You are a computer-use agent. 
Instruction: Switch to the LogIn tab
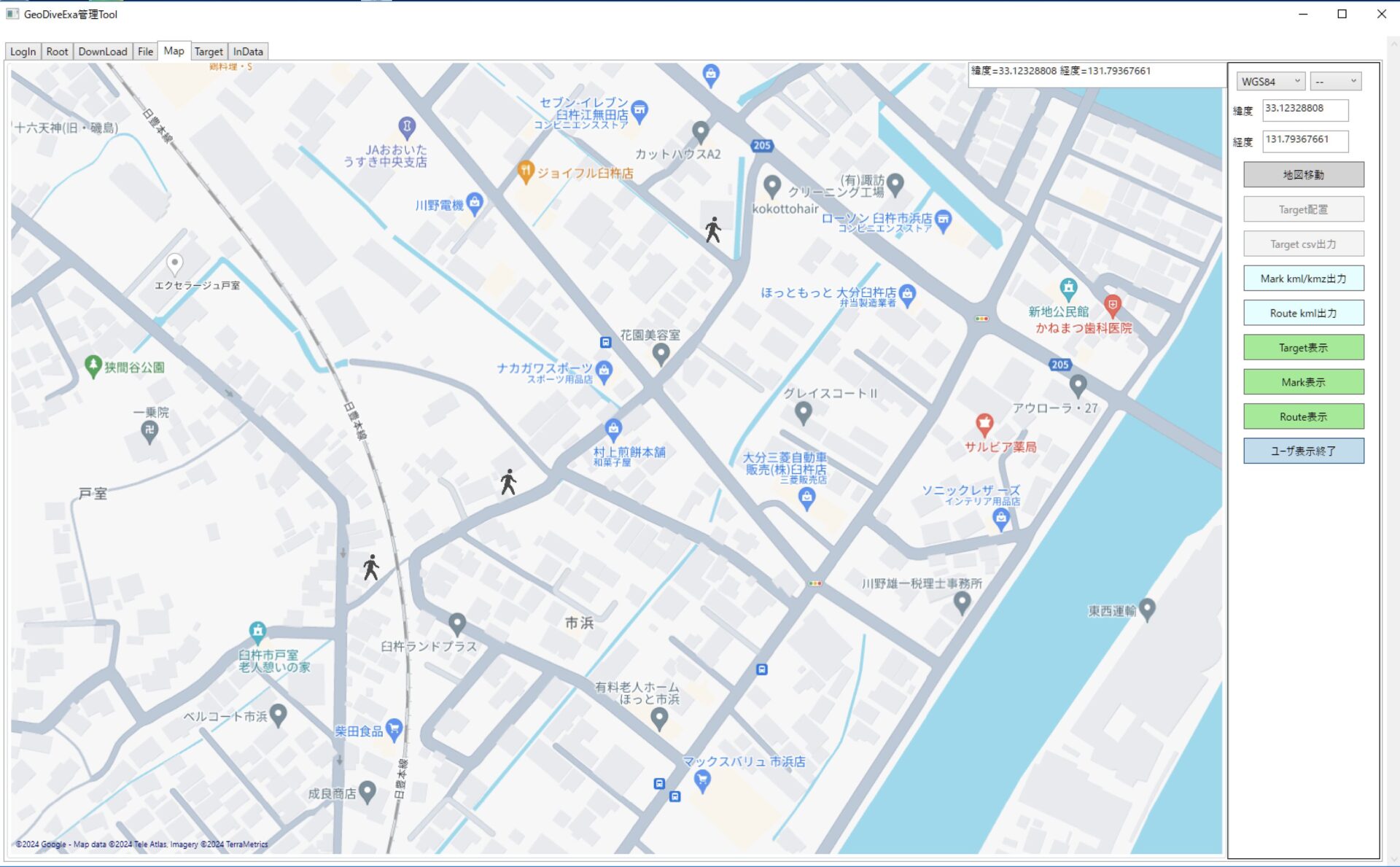tap(23, 52)
